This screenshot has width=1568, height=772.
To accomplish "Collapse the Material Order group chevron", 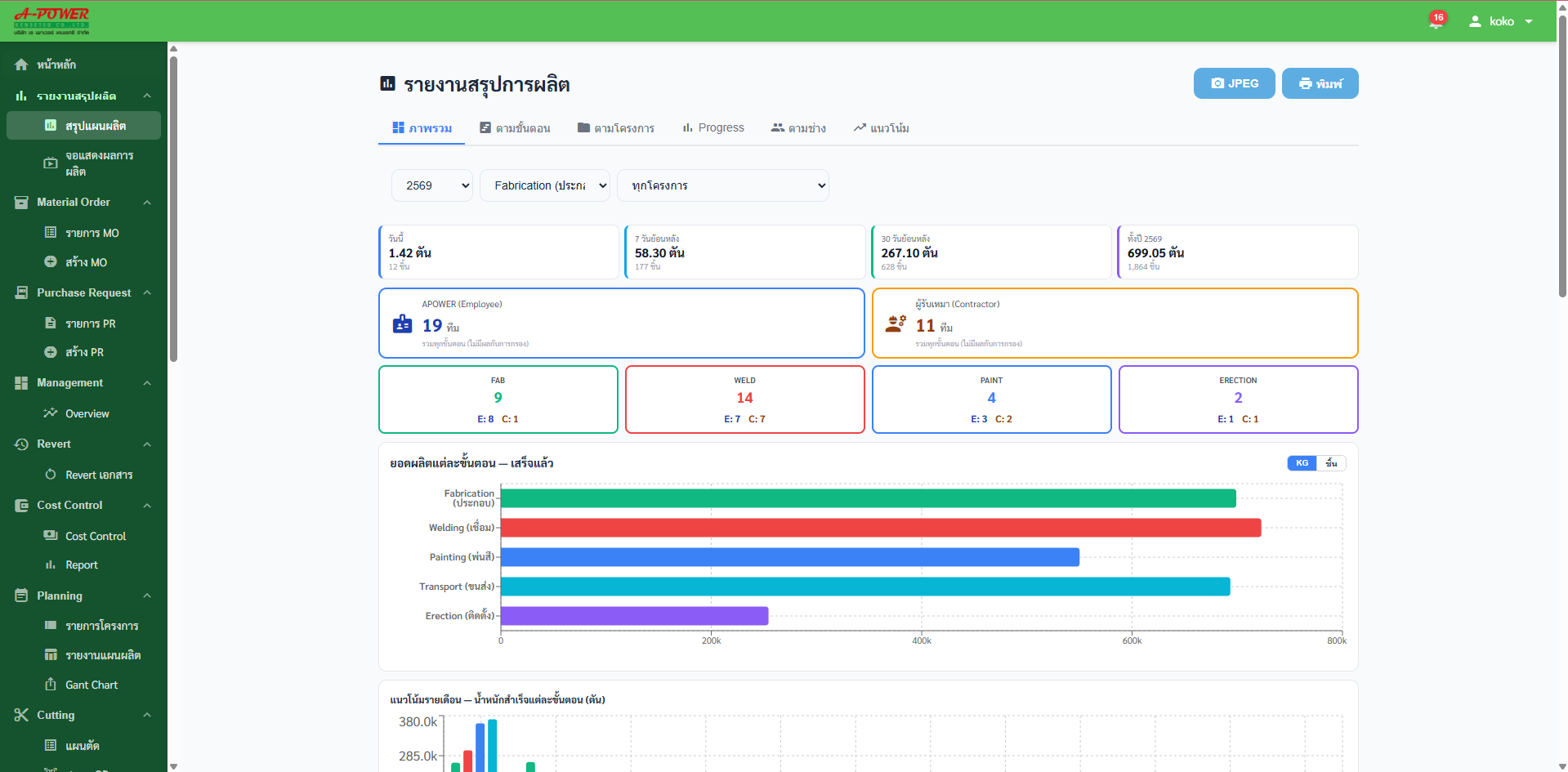I will tap(147, 202).
